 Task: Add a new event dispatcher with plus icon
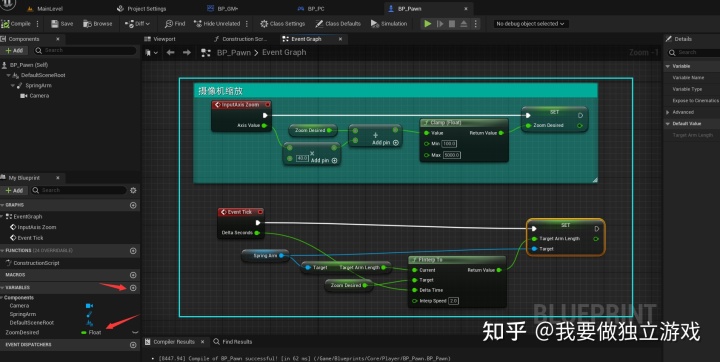tap(133, 345)
